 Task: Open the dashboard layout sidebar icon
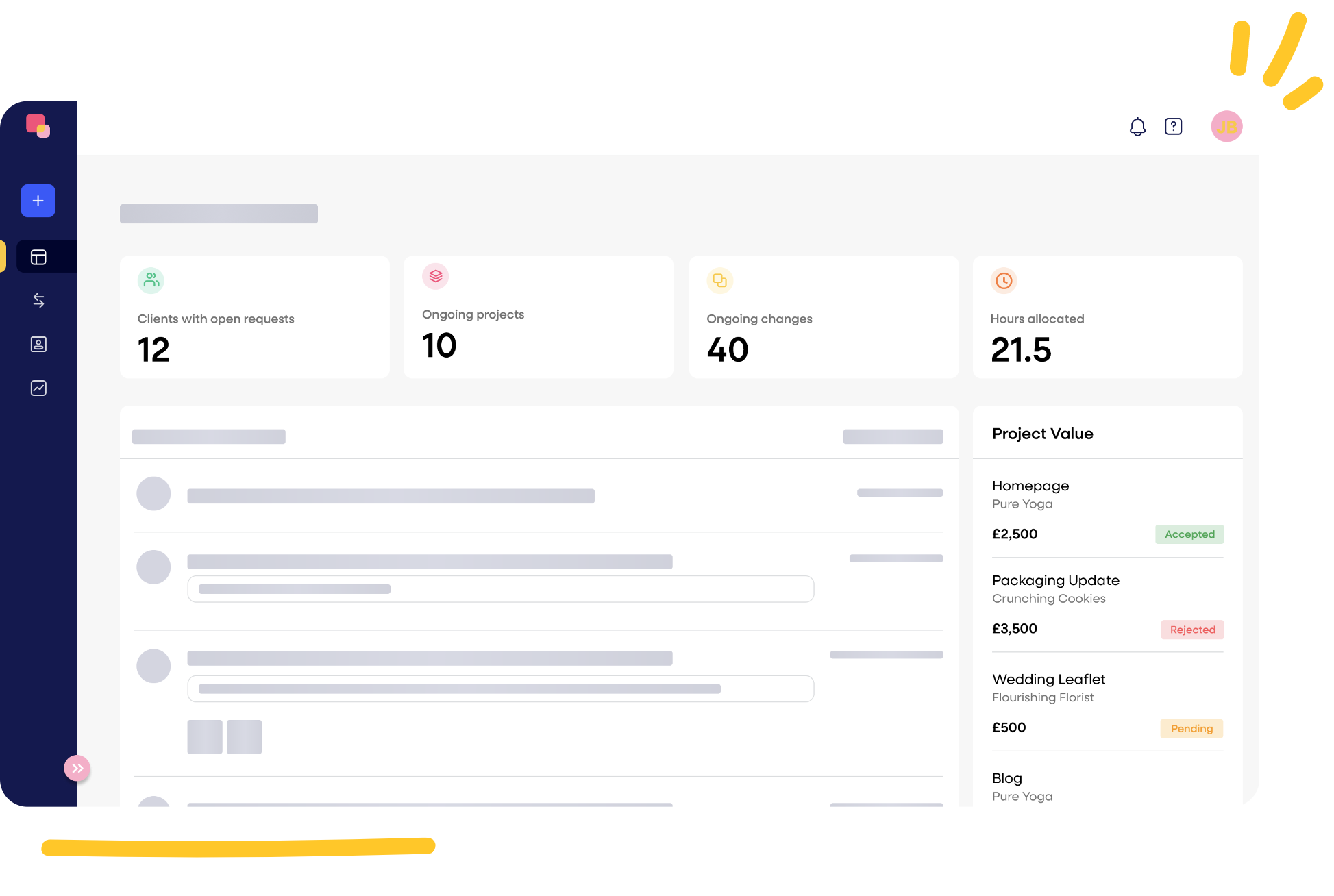point(38,257)
